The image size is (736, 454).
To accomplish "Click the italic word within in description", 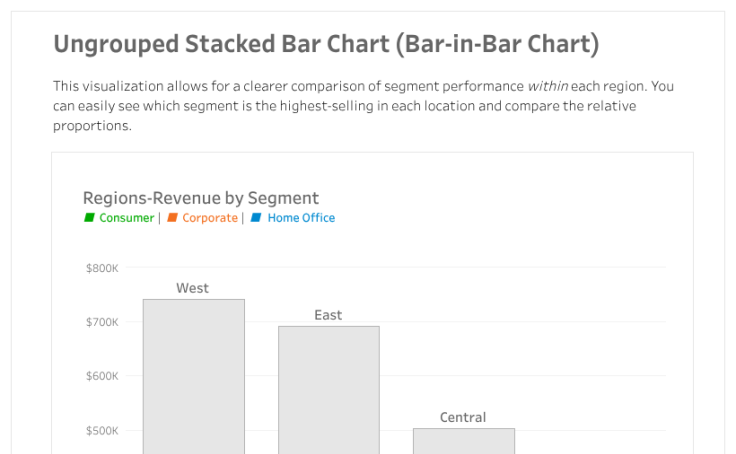I will (547, 87).
